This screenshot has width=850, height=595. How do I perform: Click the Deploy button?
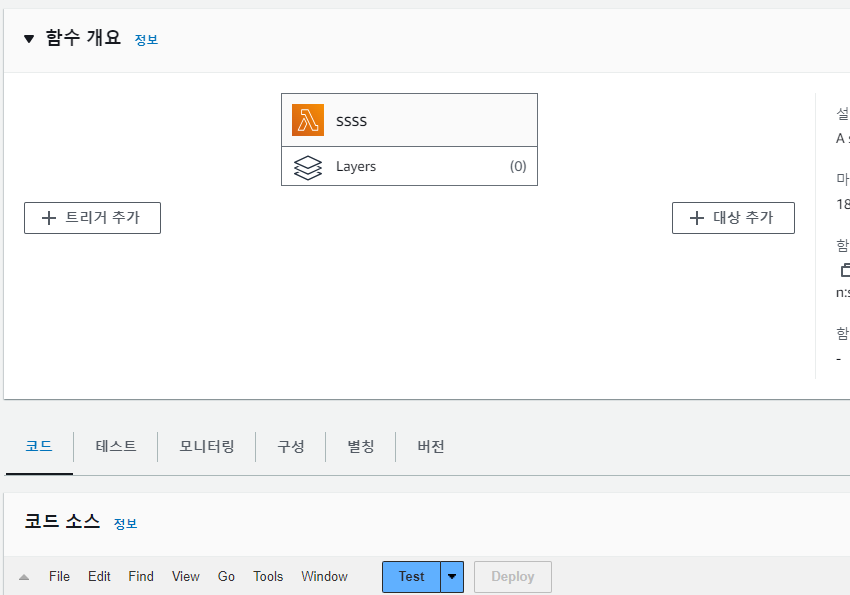pos(513,577)
